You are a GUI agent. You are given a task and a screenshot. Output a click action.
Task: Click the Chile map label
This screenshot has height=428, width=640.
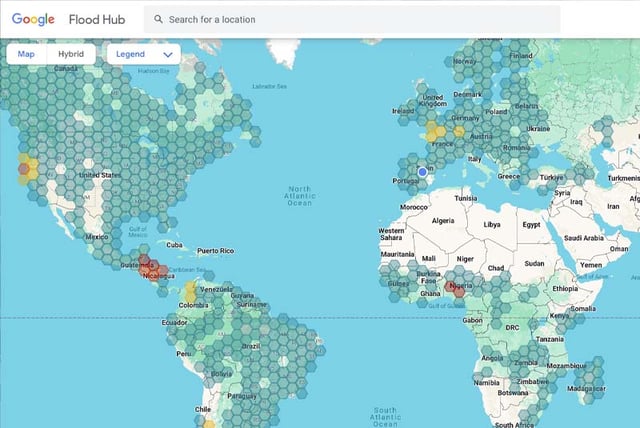[203, 409]
